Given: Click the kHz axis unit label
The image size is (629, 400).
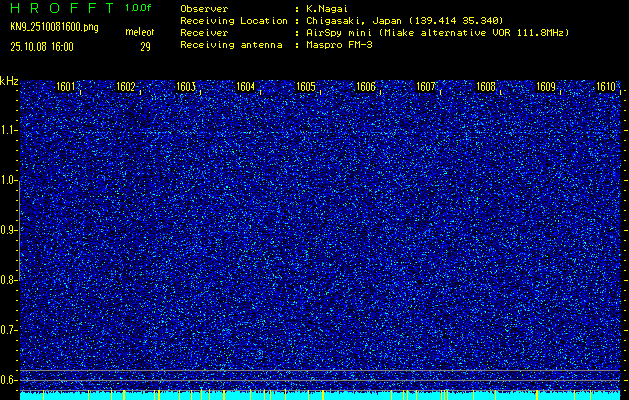Looking at the screenshot, I should click(x=9, y=80).
